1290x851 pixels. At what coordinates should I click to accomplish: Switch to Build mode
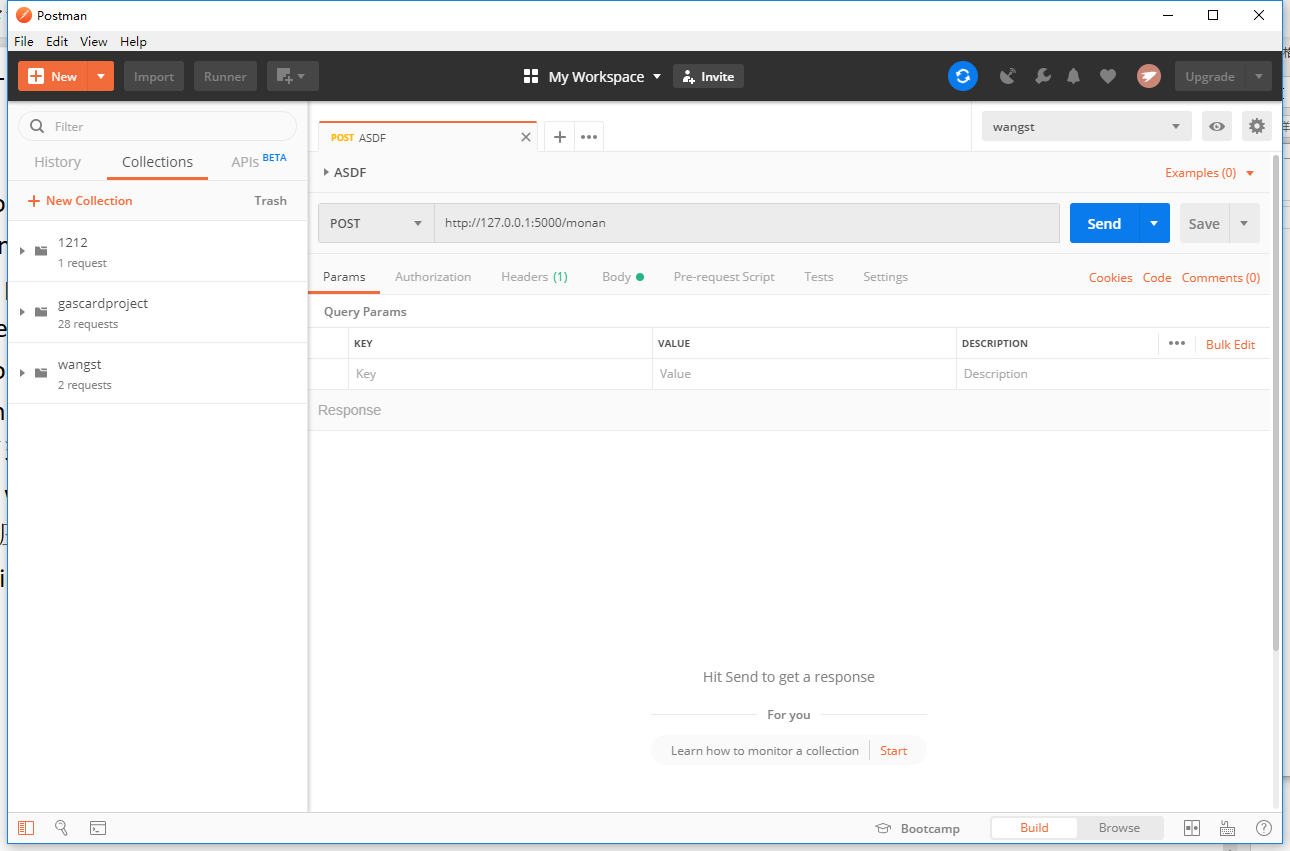pos(1034,828)
